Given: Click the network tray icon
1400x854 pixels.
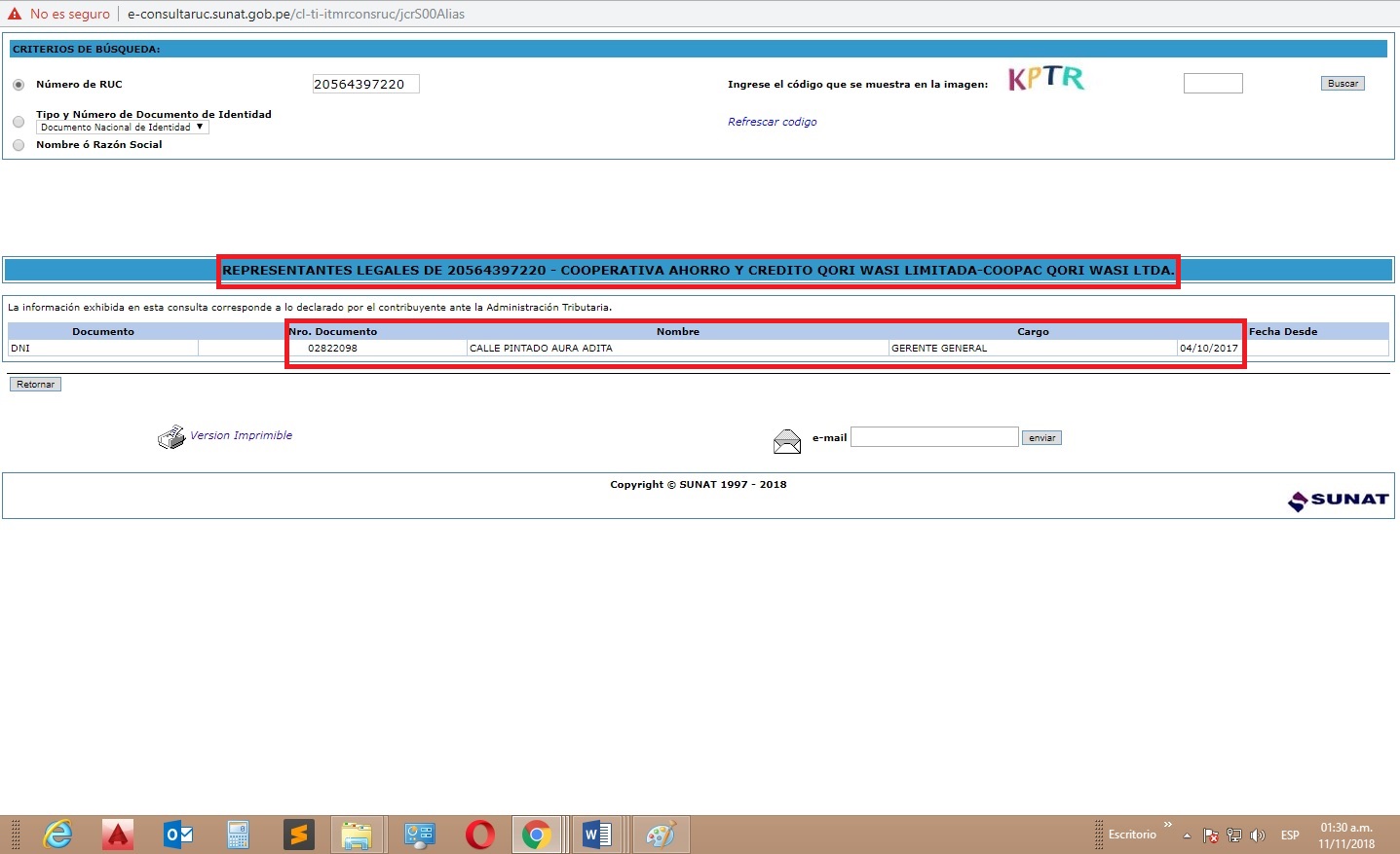Looking at the screenshot, I should coord(1234,835).
